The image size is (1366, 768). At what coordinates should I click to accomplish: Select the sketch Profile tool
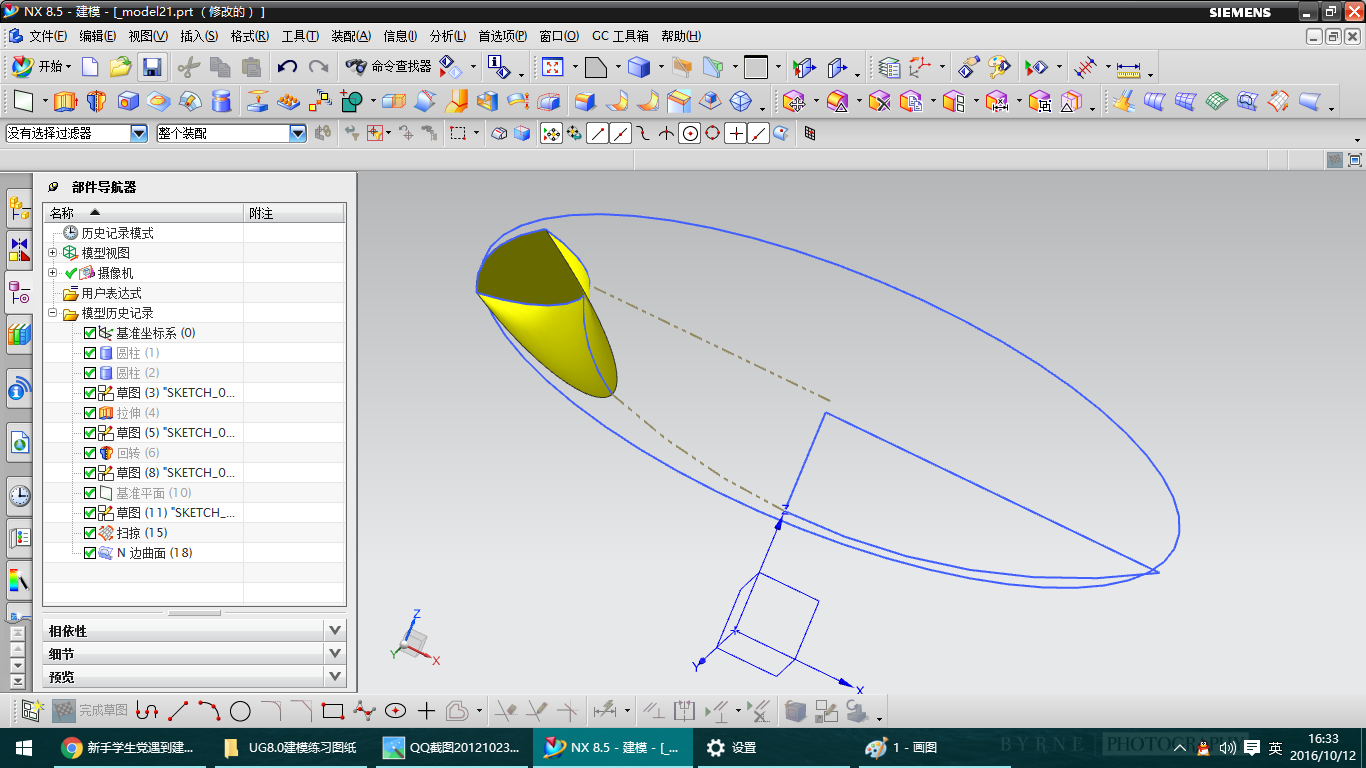pos(147,711)
